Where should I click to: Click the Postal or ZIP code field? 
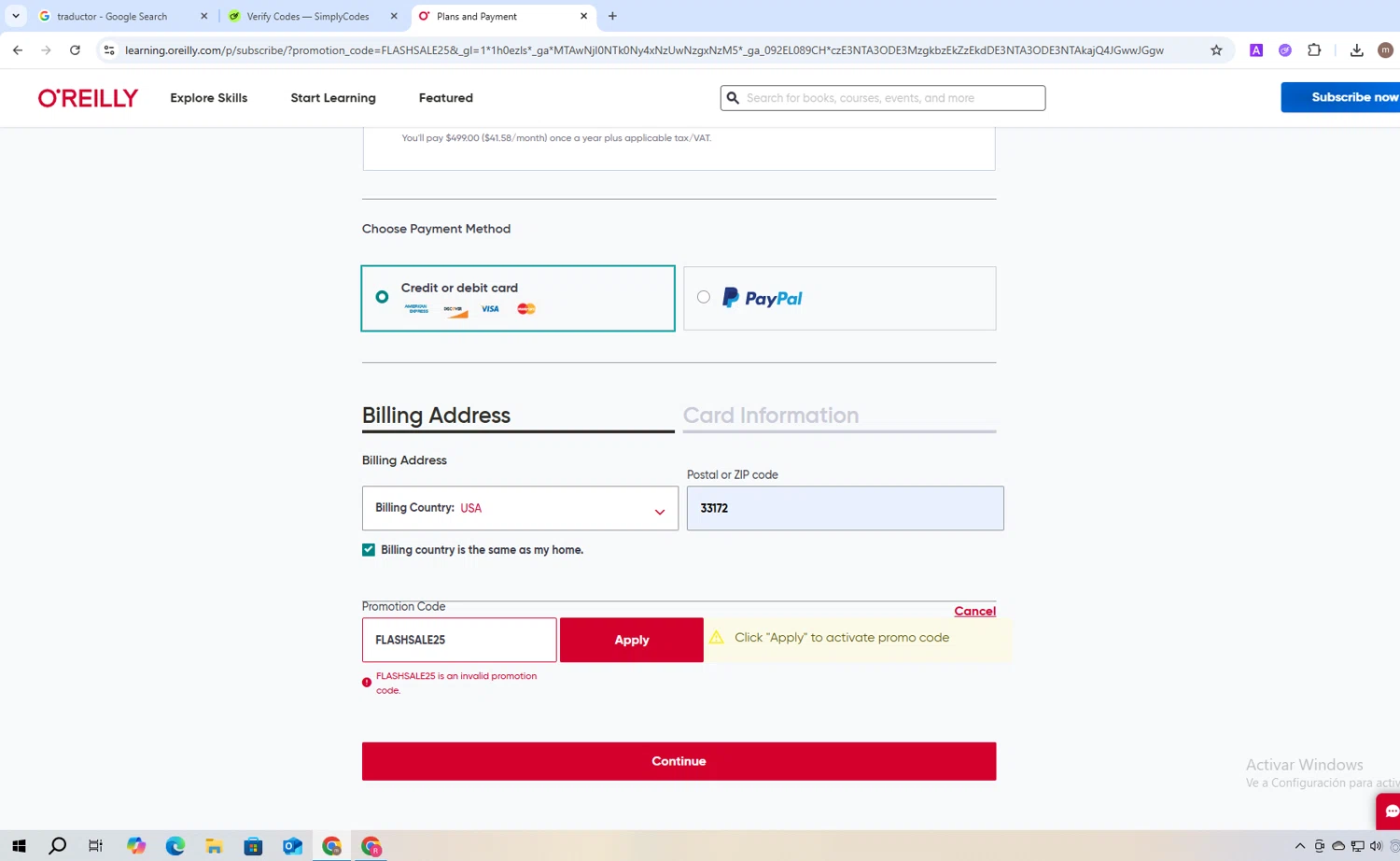846,508
